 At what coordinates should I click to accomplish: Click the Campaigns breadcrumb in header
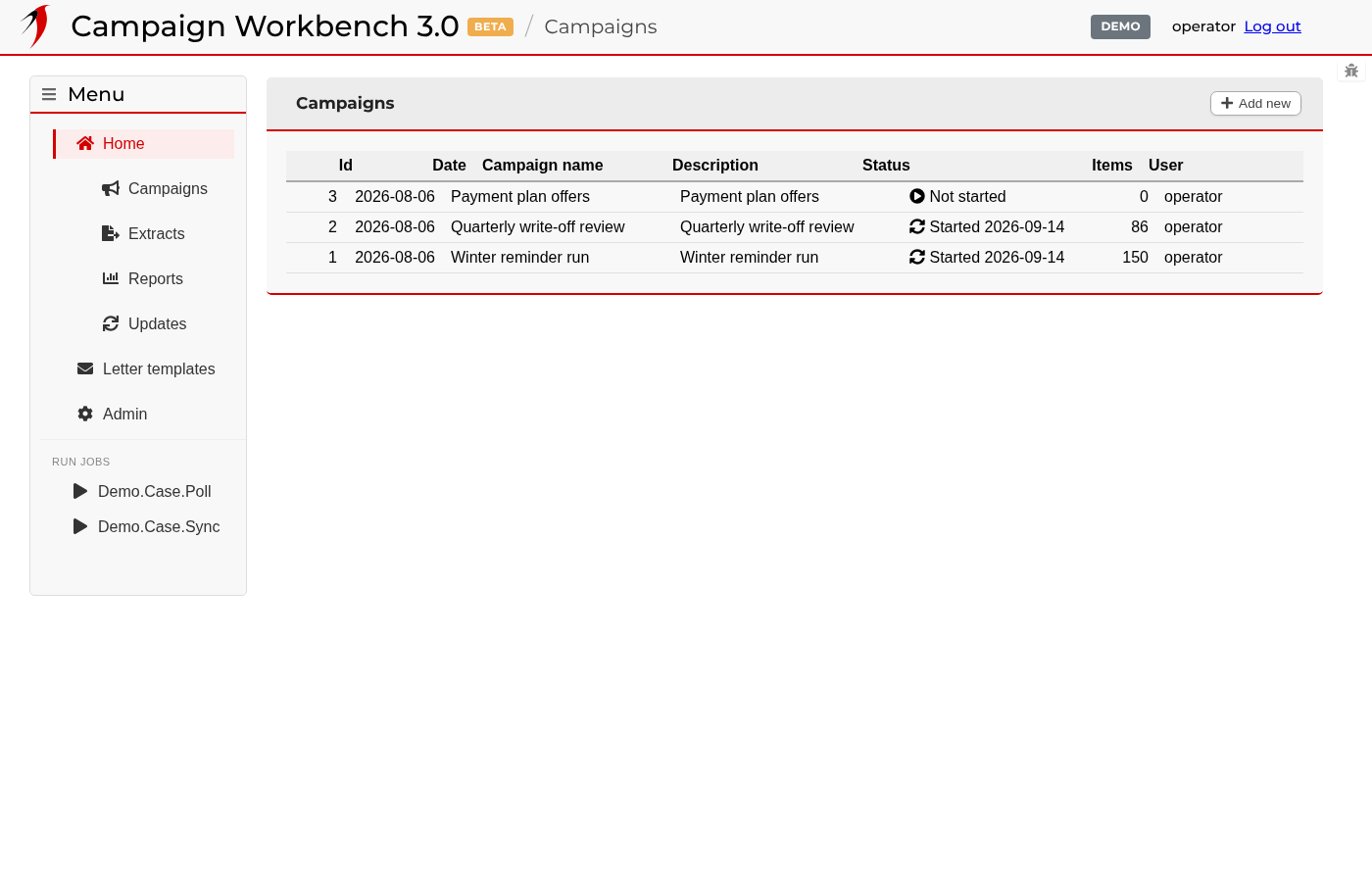[601, 26]
